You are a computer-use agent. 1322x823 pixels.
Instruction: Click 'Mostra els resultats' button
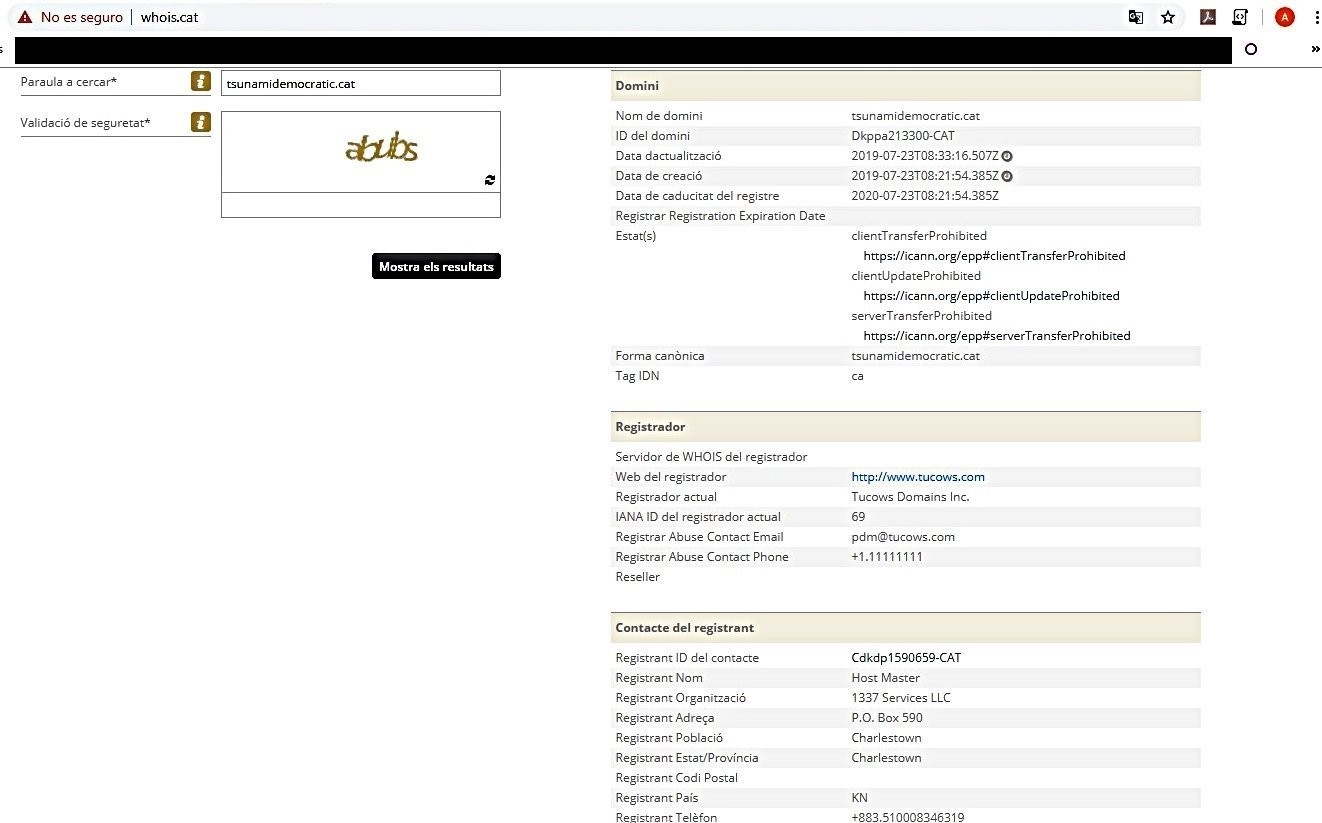coord(436,267)
